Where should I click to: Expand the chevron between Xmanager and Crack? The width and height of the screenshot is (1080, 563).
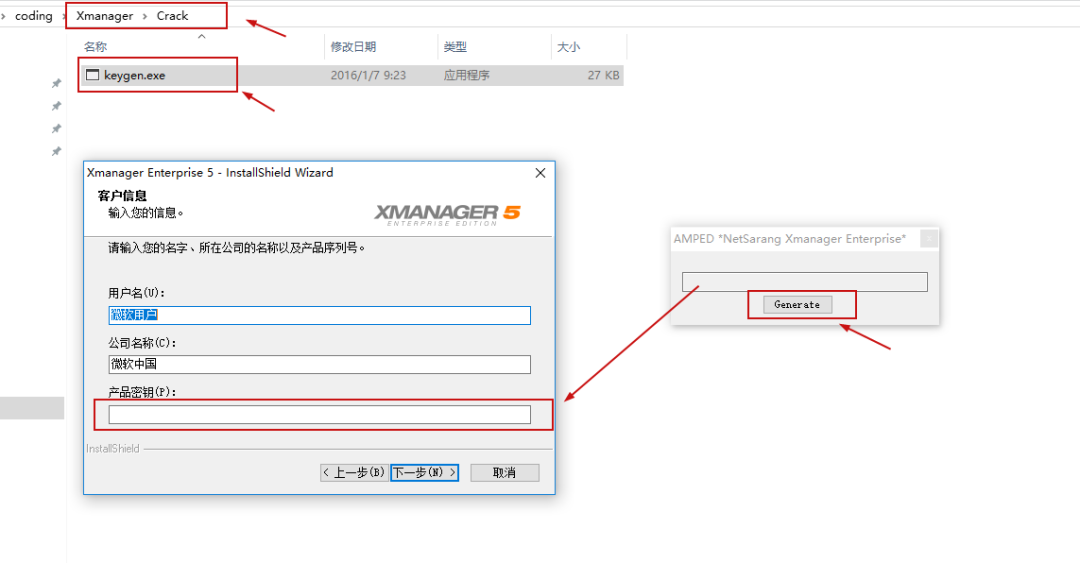tap(145, 16)
